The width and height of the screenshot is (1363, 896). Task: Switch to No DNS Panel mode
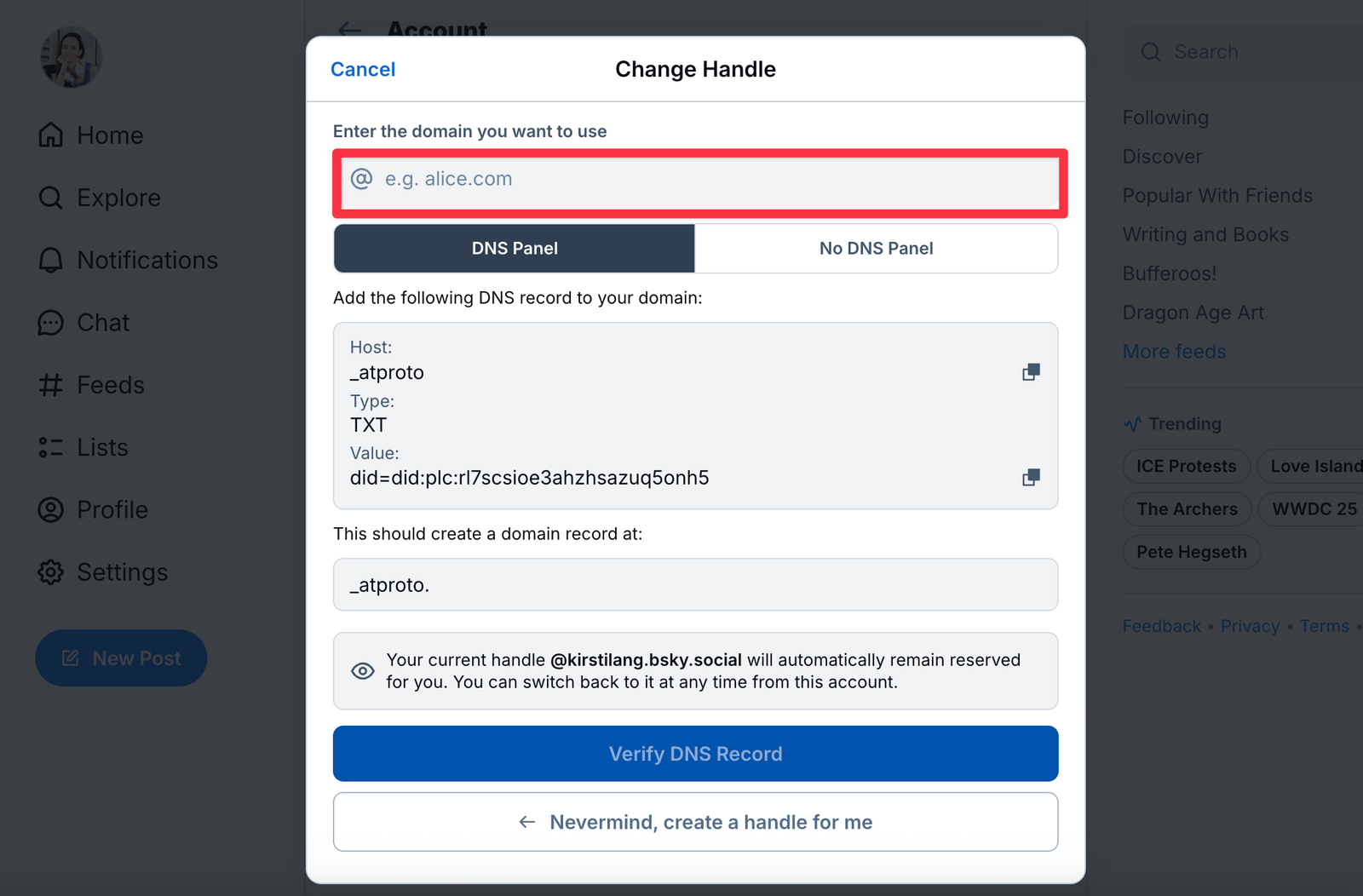click(x=876, y=248)
